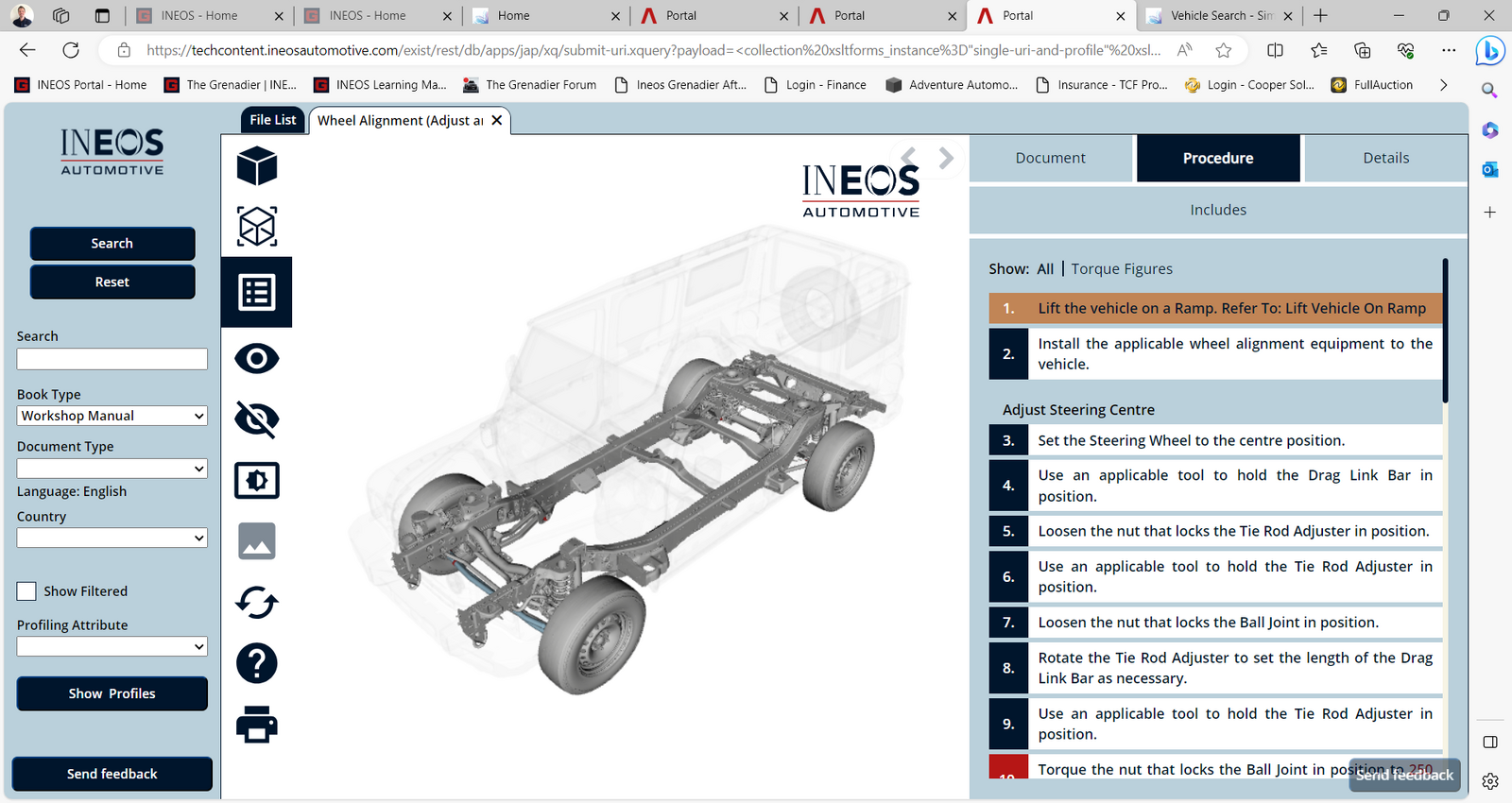
Task: Select step 1 Lift the vehicle on a Ramp
Action: [x=1215, y=308]
